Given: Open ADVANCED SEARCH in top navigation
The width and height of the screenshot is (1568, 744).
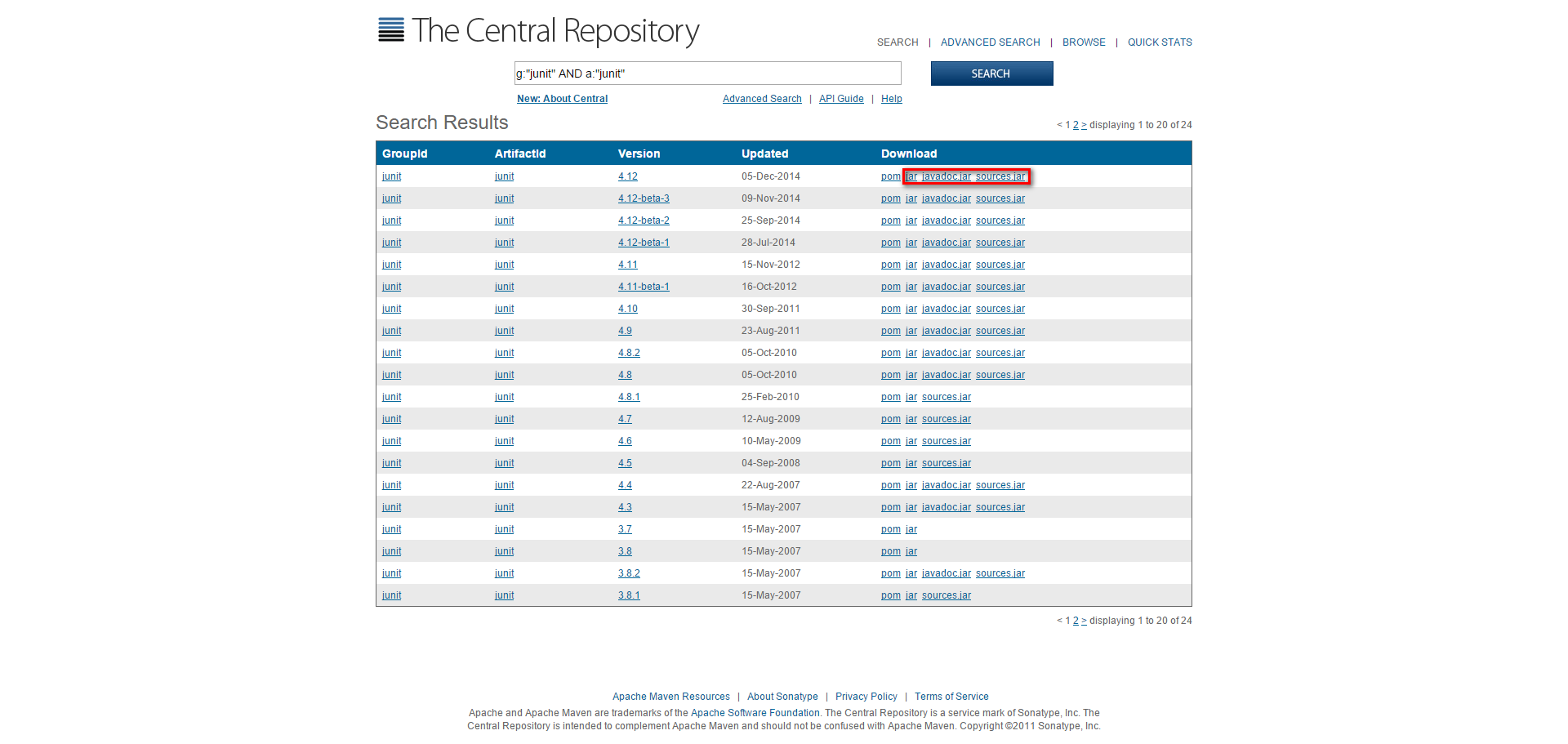Looking at the screenshot, I should [x=990, y=42].
